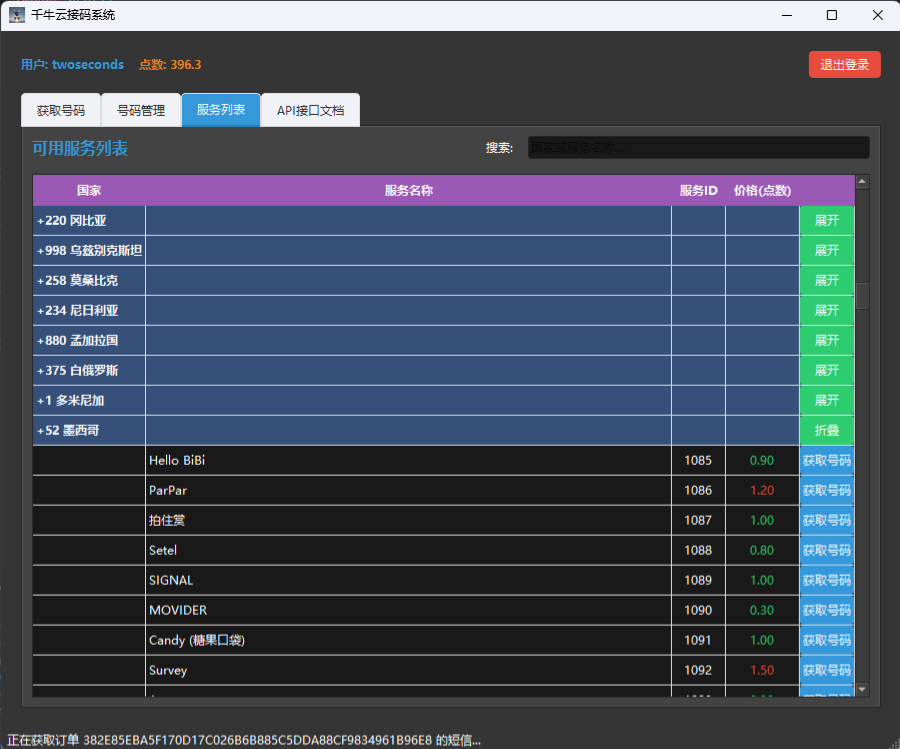Image resolution: width=900 pixels, height=749 pixels.
Task: Click the vertical scrollbar thumb
Action: point(862,297)
